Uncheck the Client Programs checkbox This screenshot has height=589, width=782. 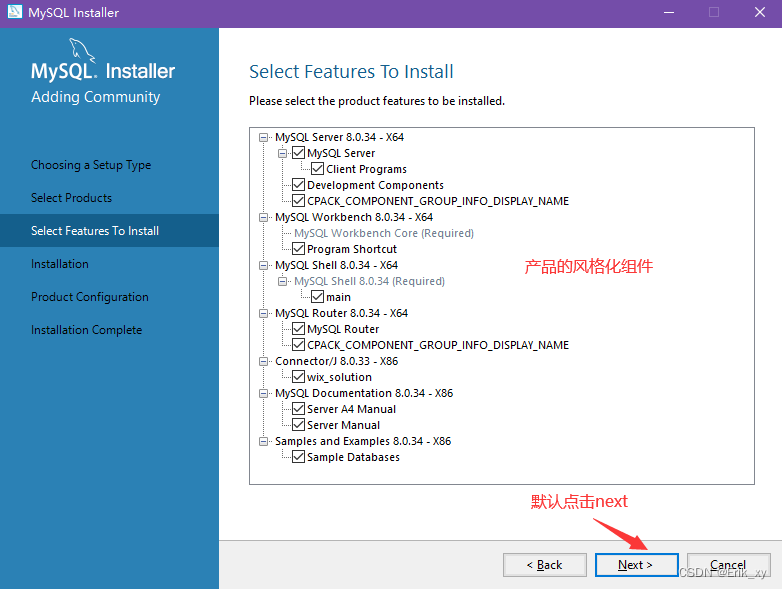pos(317,169)
